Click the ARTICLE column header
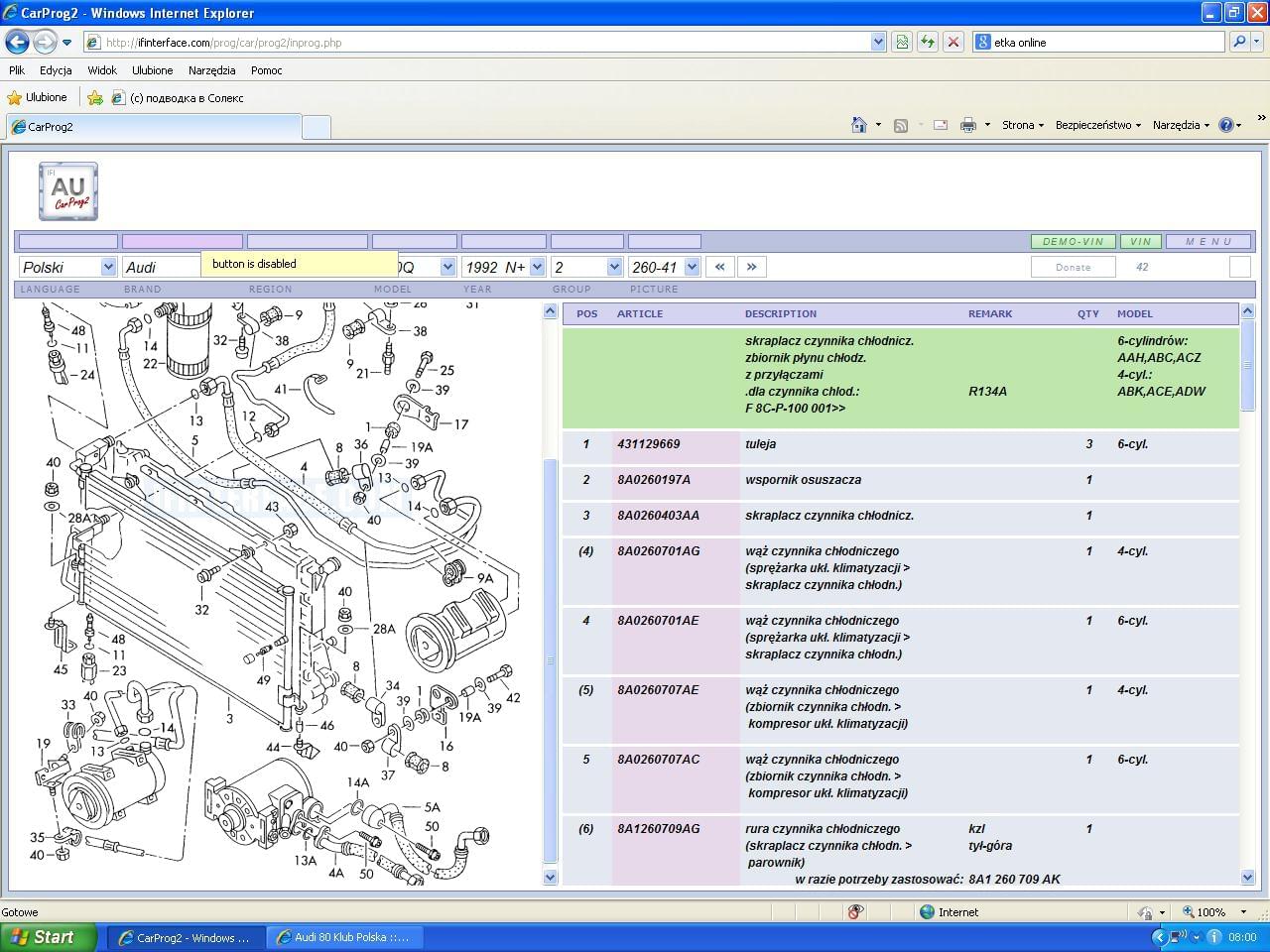This screenshot has height=952, width=1270. [x=640, y=313]
